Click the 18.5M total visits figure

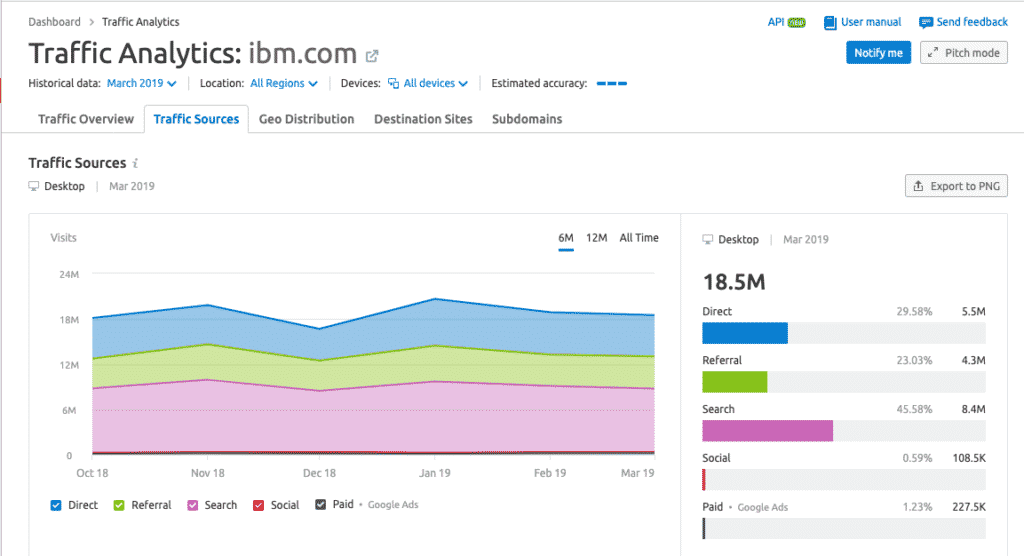pyautogui.click(x=734, y=282)
